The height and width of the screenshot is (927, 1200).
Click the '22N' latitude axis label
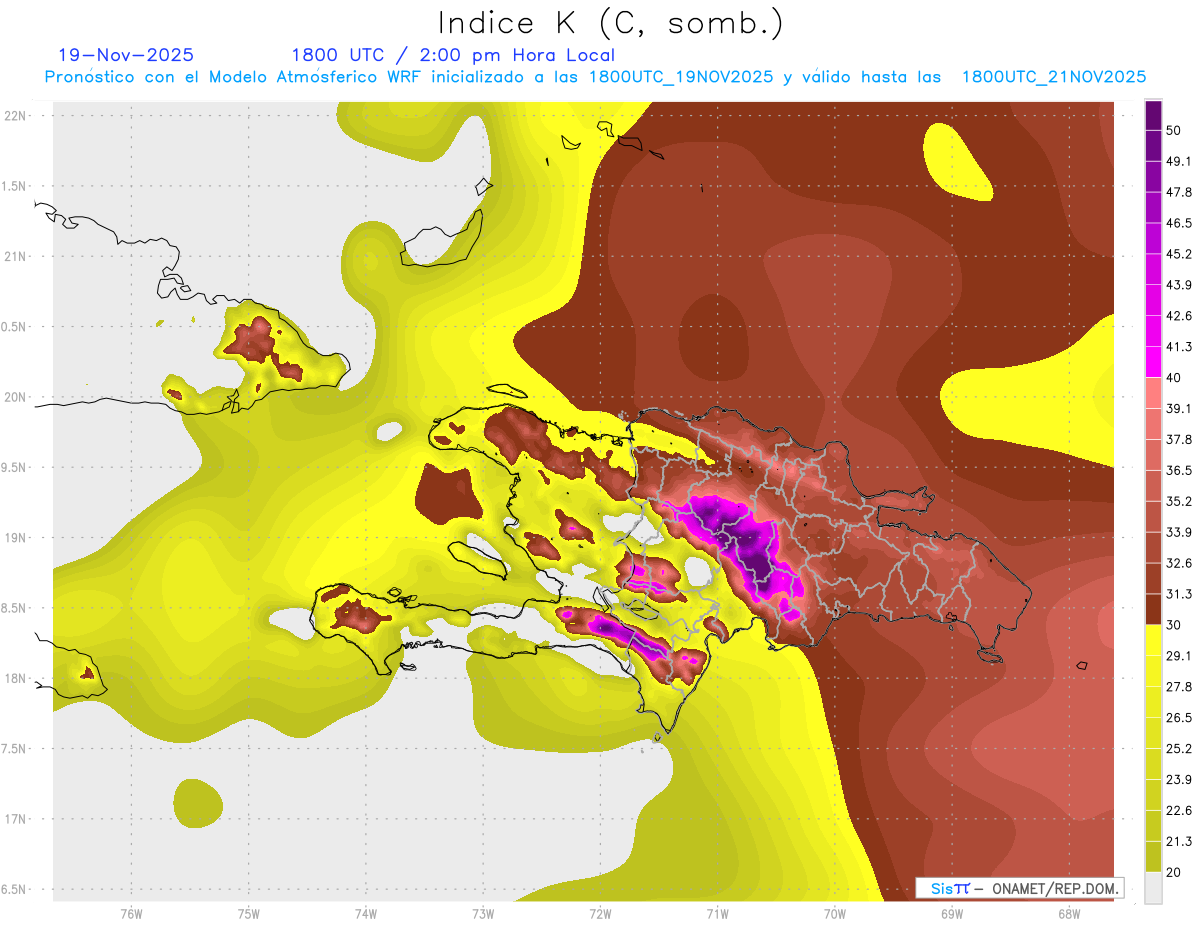(15, 116)
